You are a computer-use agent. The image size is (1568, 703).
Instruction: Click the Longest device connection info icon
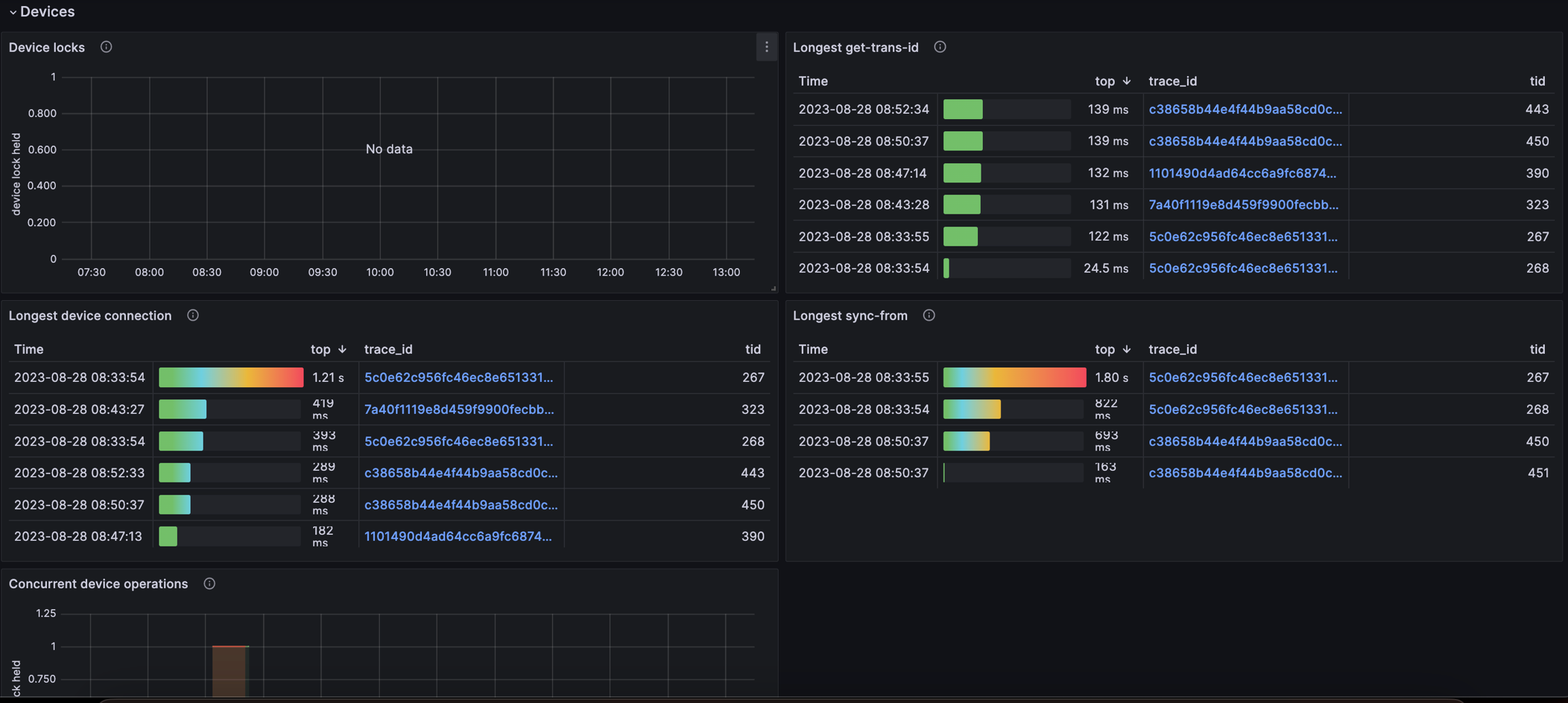(193, 315)
